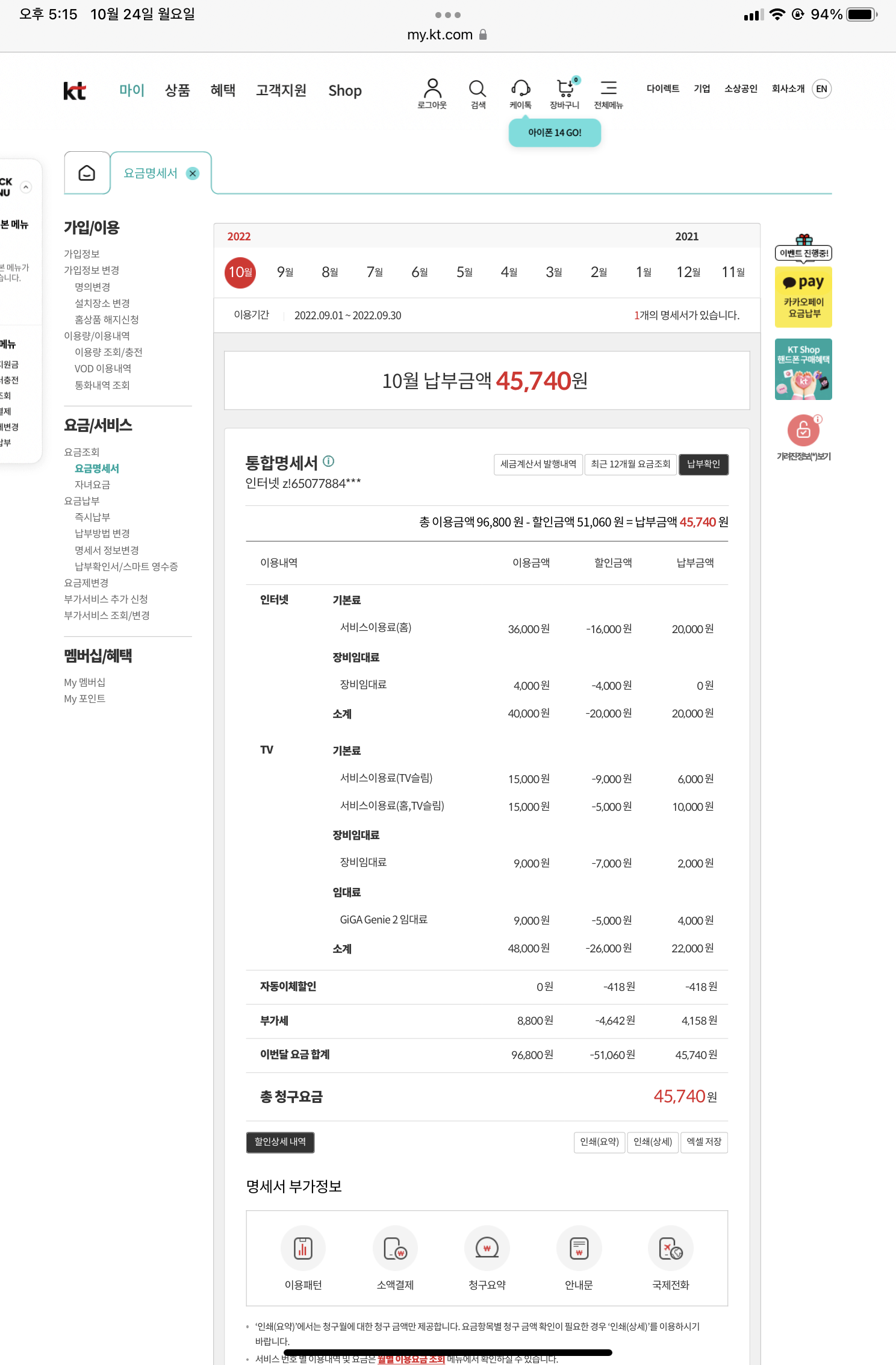Close the 요금명세서 tab
Screen dimensions: 896x1365
pos(193,173)
